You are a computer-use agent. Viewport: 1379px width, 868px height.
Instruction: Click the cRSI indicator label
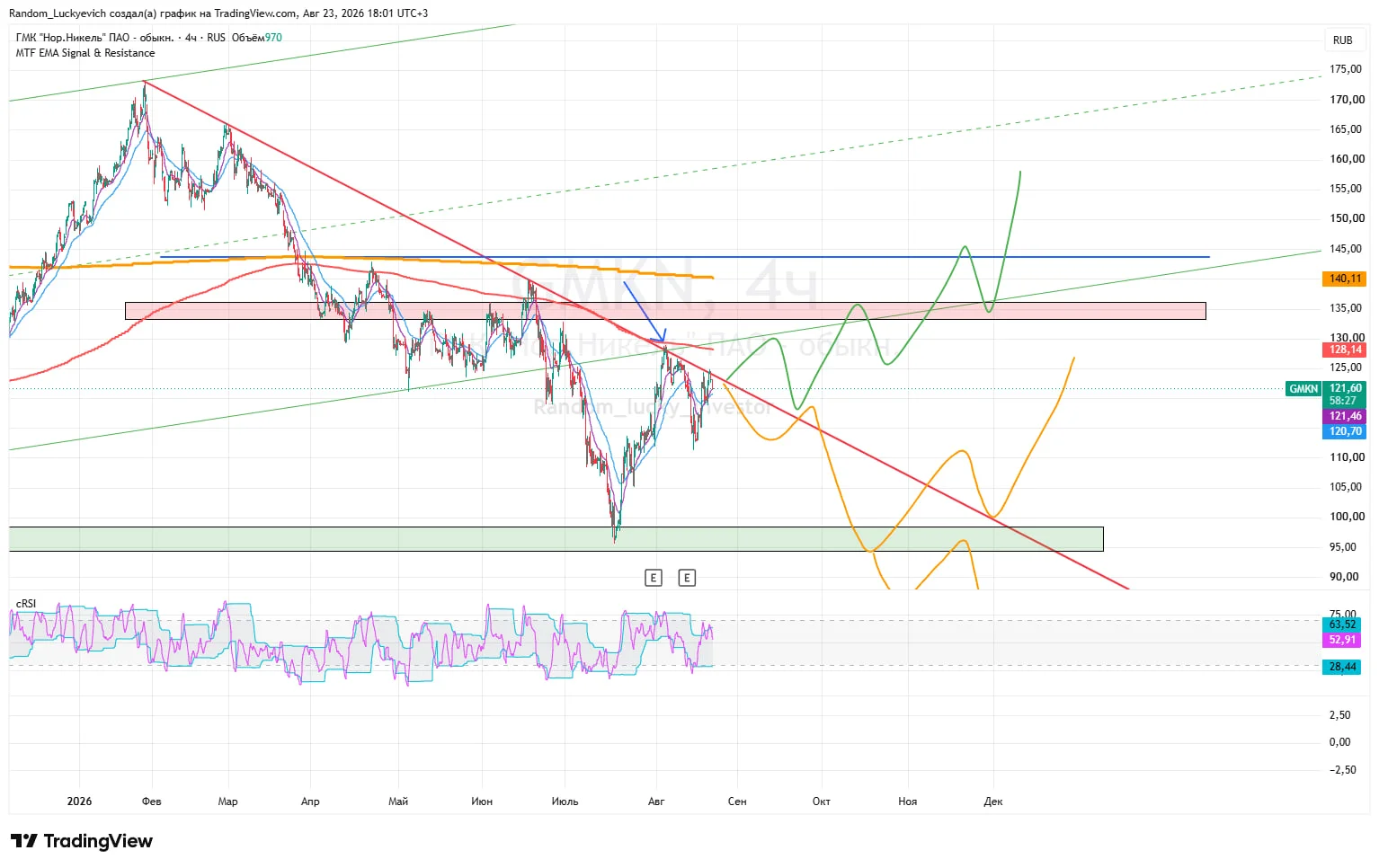(26, 604)
